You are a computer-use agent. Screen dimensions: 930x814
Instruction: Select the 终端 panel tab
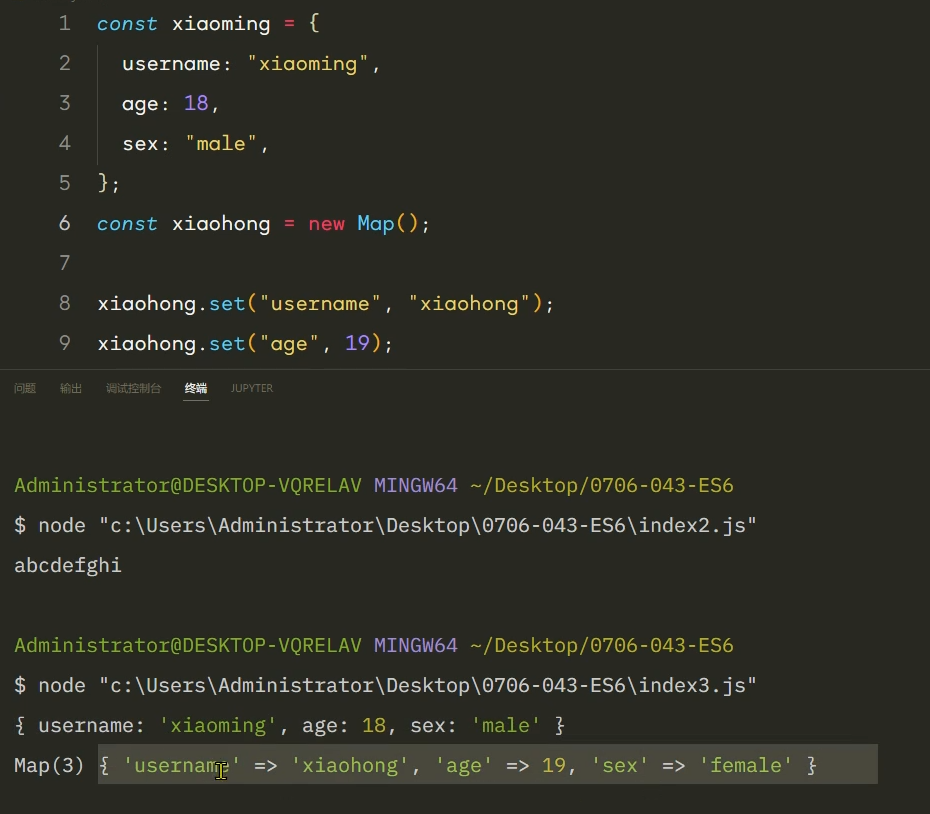196,388
